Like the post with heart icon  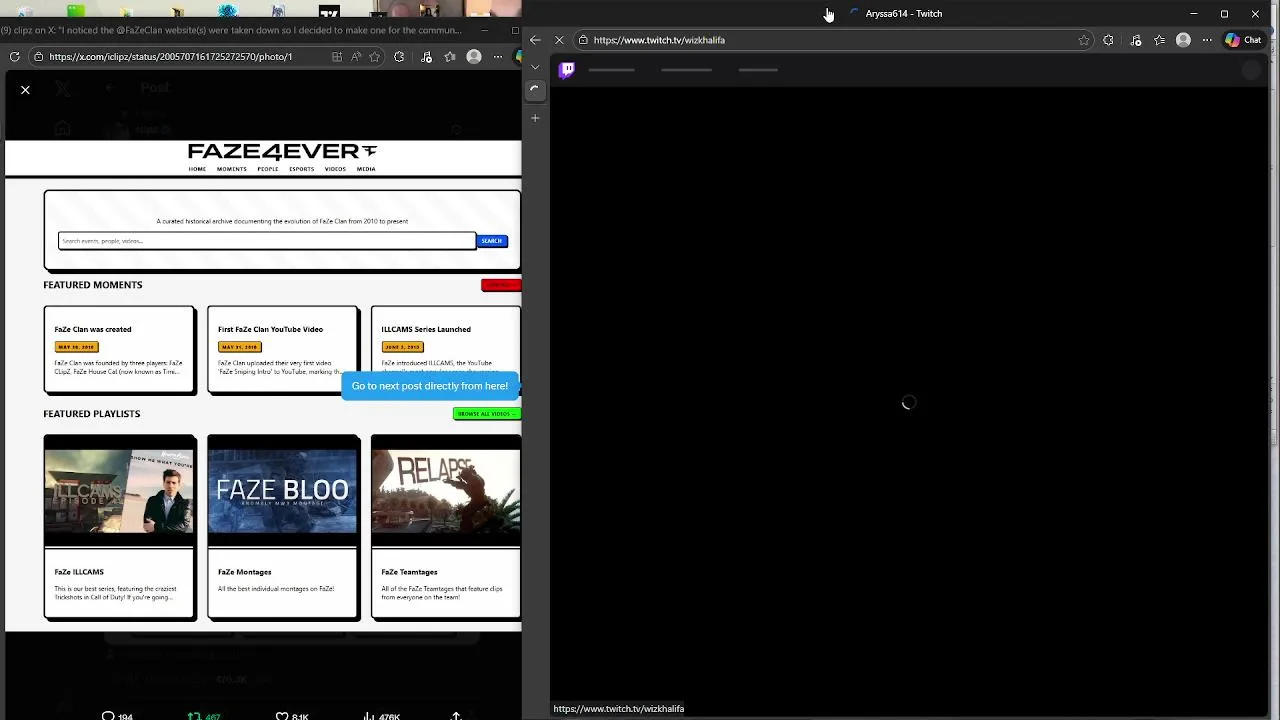(x=282, y=716)
